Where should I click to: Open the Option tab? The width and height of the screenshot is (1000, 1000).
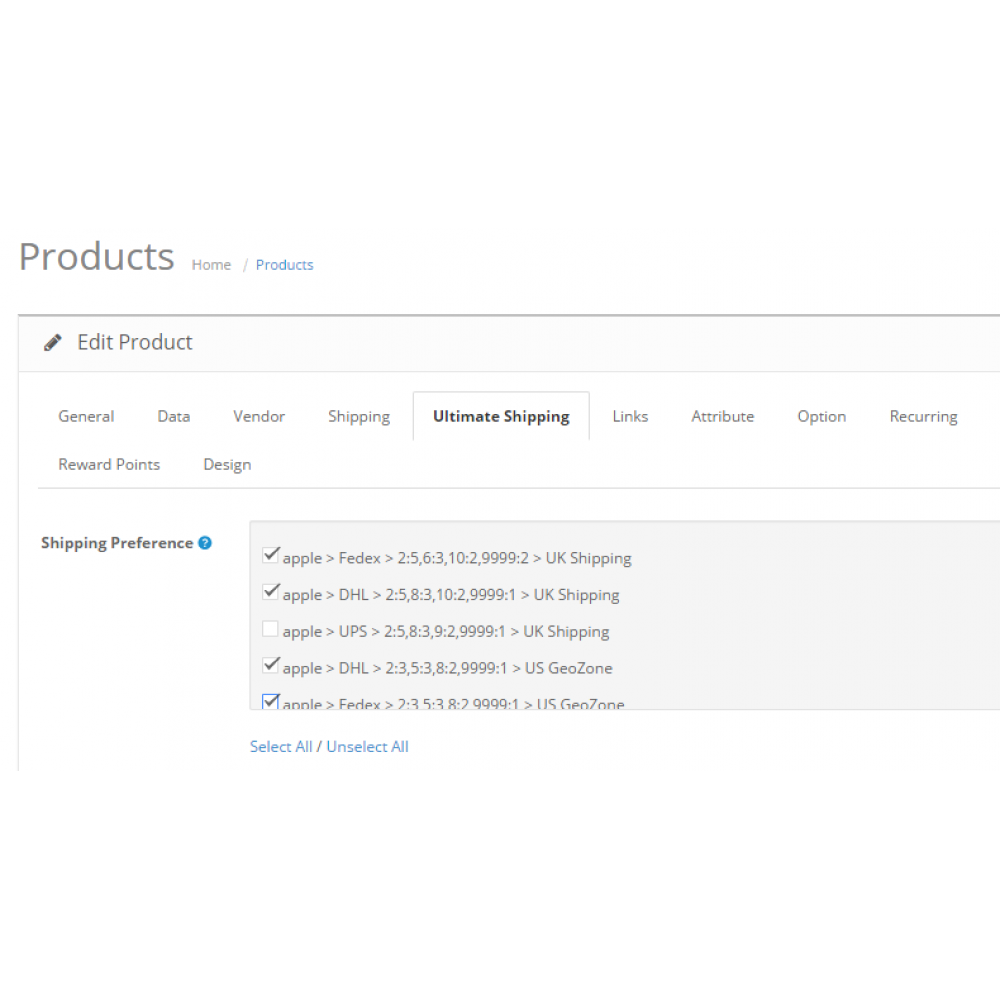821,416
